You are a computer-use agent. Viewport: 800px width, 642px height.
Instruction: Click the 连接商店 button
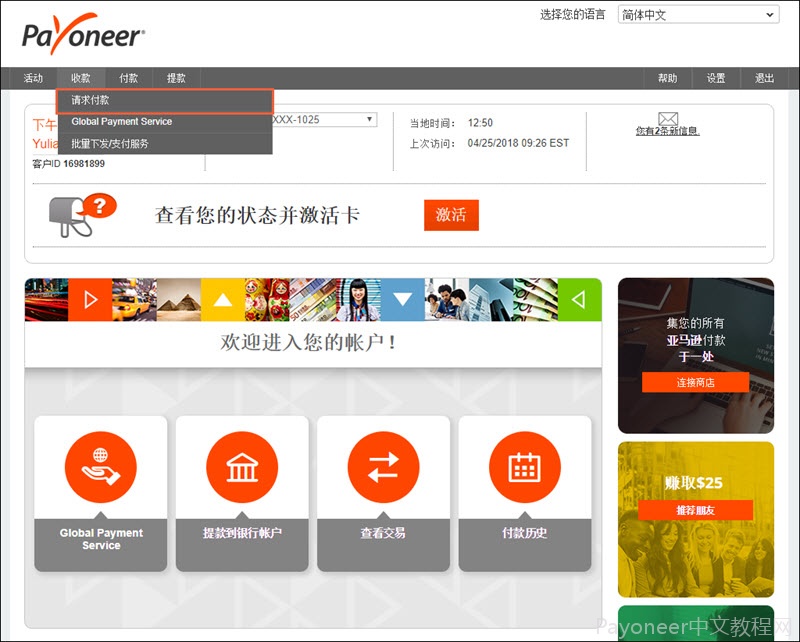click(695, 382)
